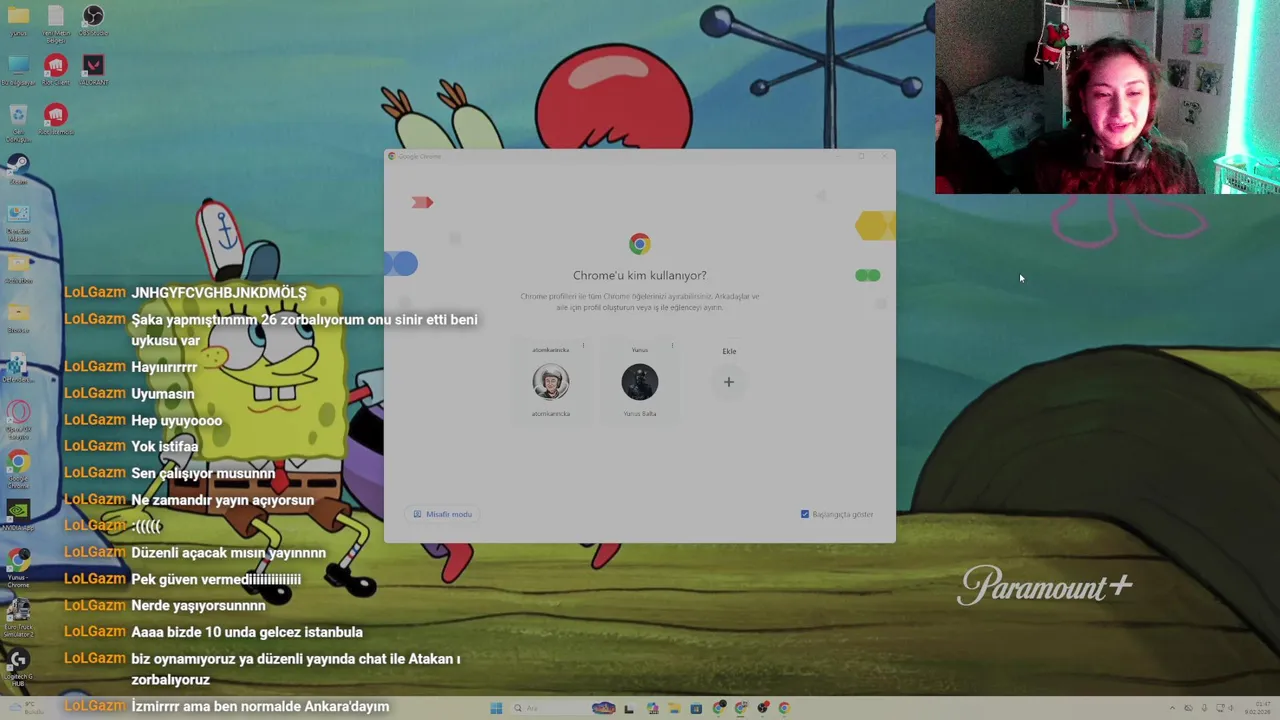Open File Explorer from taskbar
1280x720 pixels.
pyautogui.click(x=674, y=708)
